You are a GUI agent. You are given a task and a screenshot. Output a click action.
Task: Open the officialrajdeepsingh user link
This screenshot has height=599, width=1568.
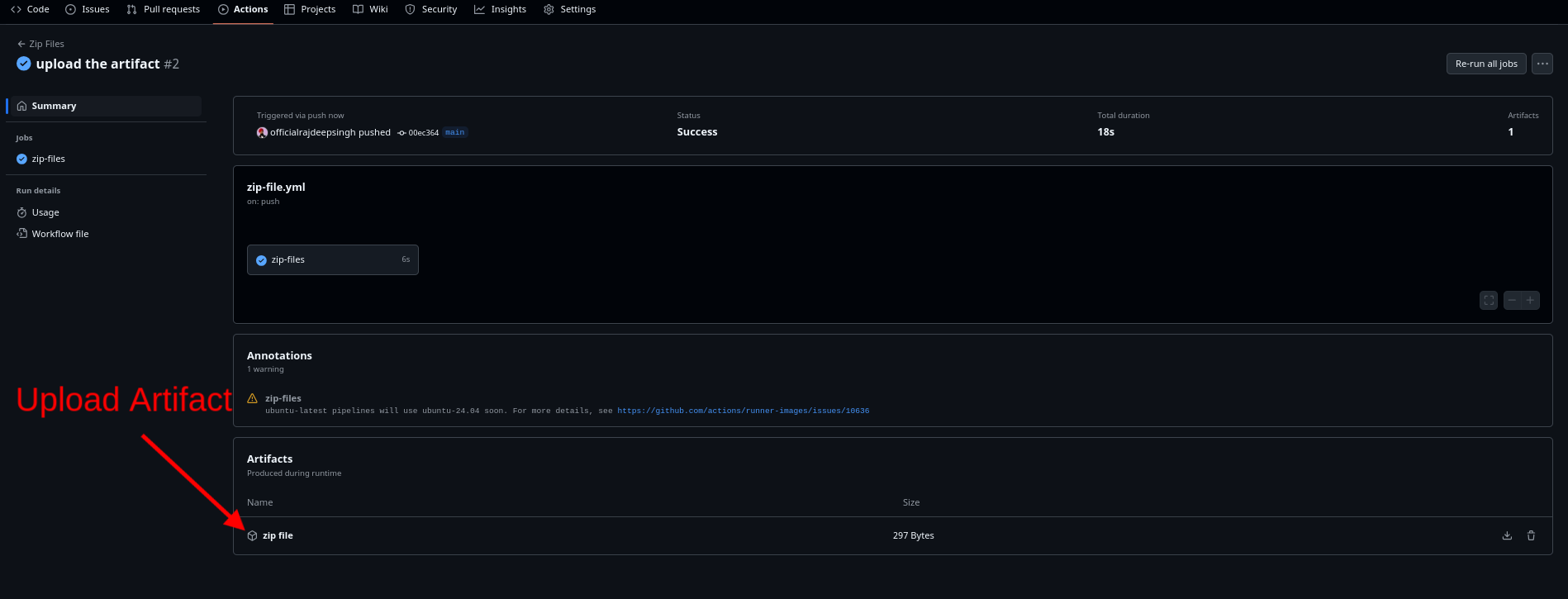[x=313, y=132]
